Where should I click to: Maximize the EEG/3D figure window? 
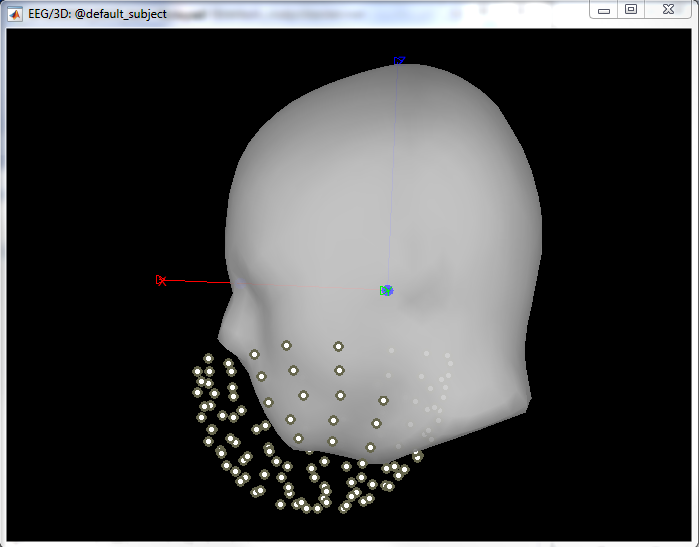631,9
